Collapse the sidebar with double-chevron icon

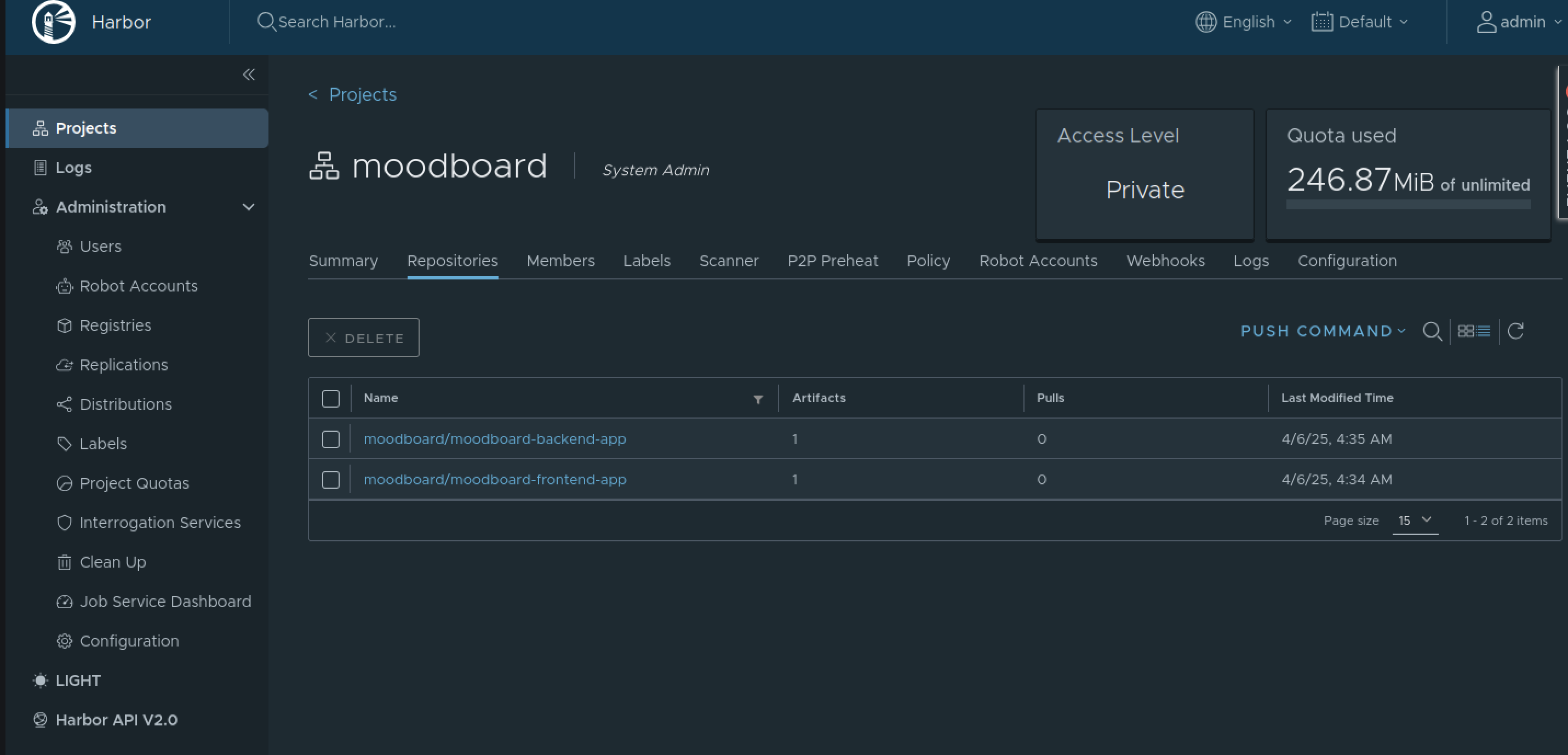[248, 75]
